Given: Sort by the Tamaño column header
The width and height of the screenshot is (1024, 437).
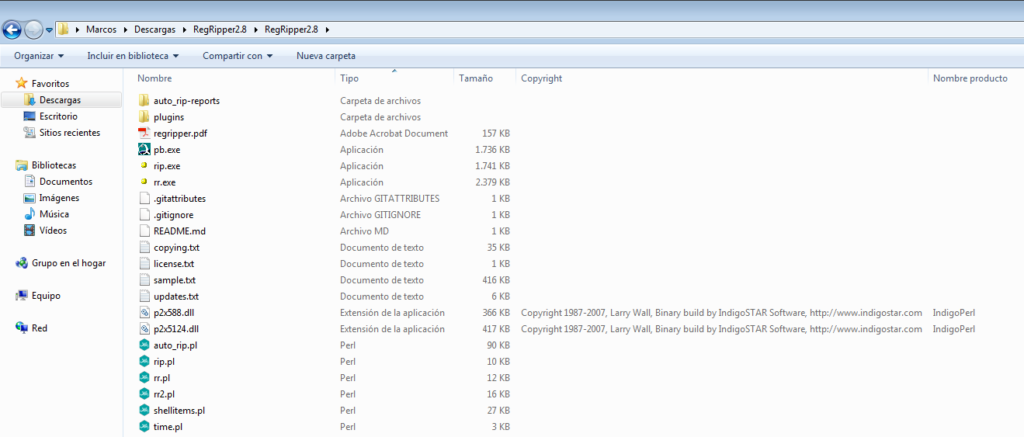Looking at the screenshot, I should coord(476,78).
